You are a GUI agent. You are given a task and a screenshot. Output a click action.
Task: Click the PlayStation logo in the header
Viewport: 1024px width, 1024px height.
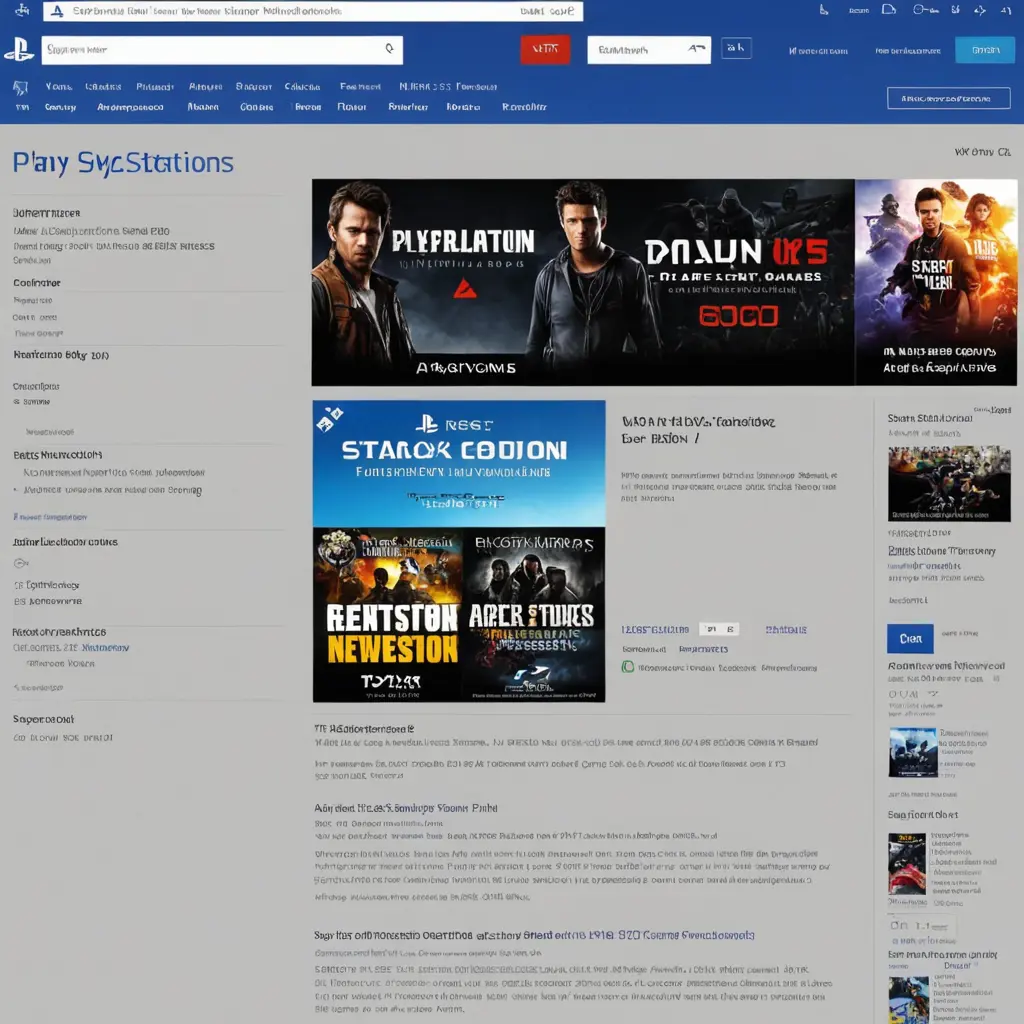[x=20, y=49]
